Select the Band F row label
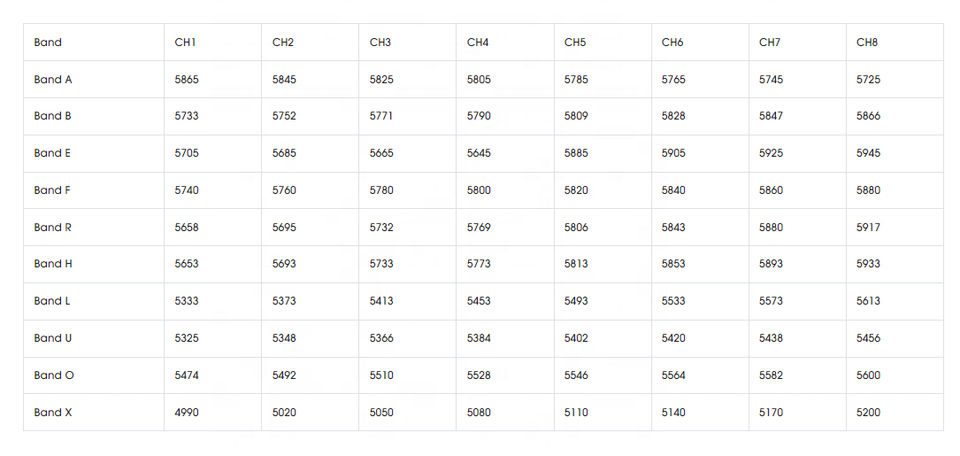960x456 pixels. click(53, 190)
